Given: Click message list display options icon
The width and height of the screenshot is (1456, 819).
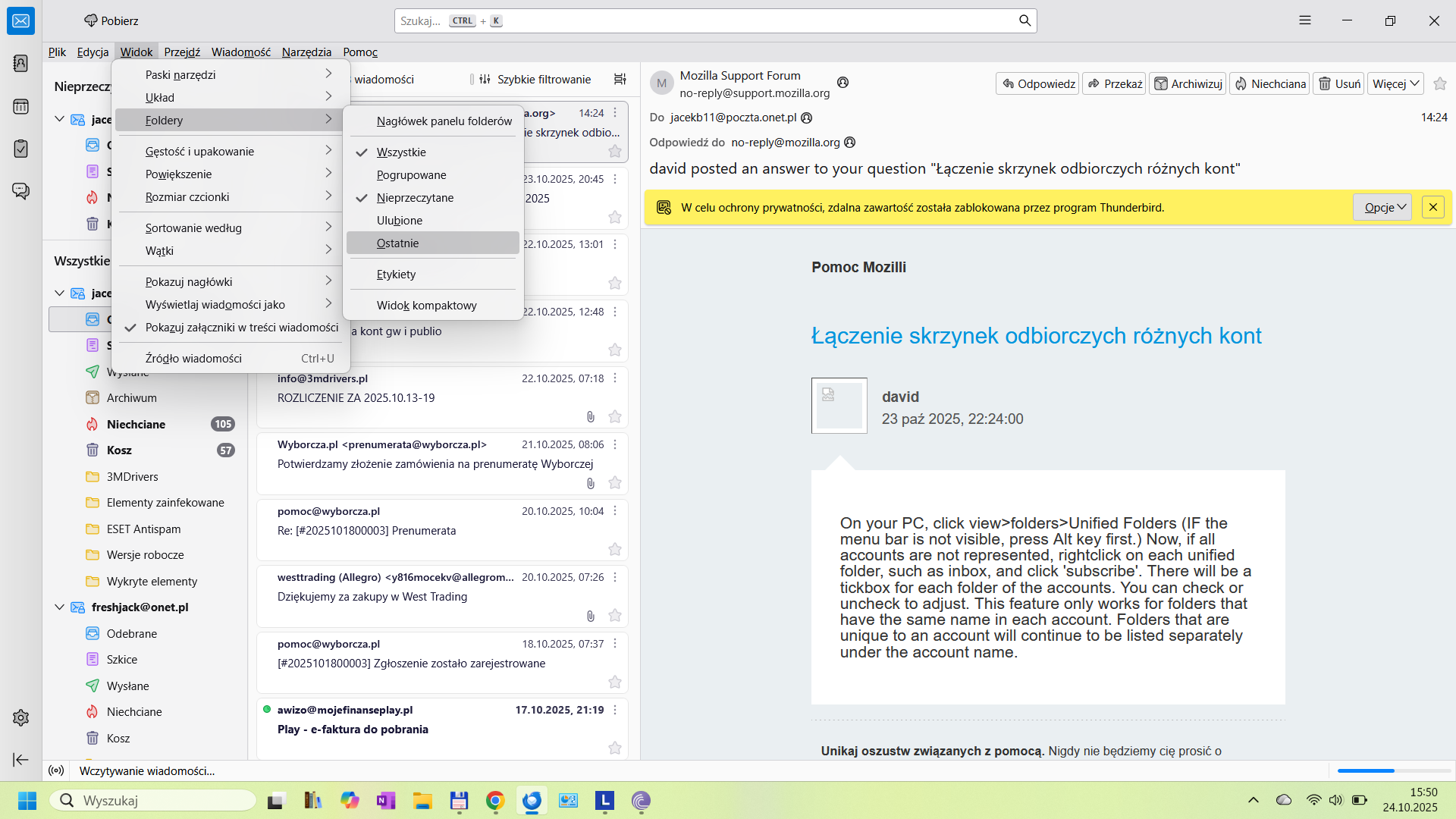Looking at the screenshot, I should [x=620, y=79].
